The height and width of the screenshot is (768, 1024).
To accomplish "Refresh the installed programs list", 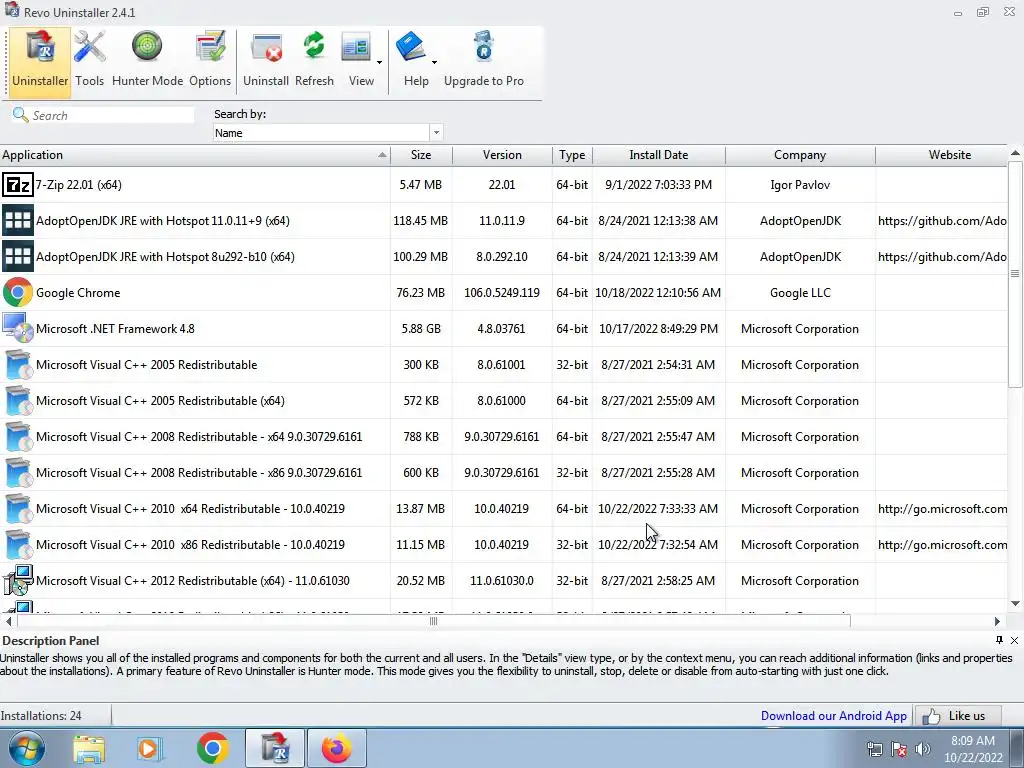I will [314, 60].
